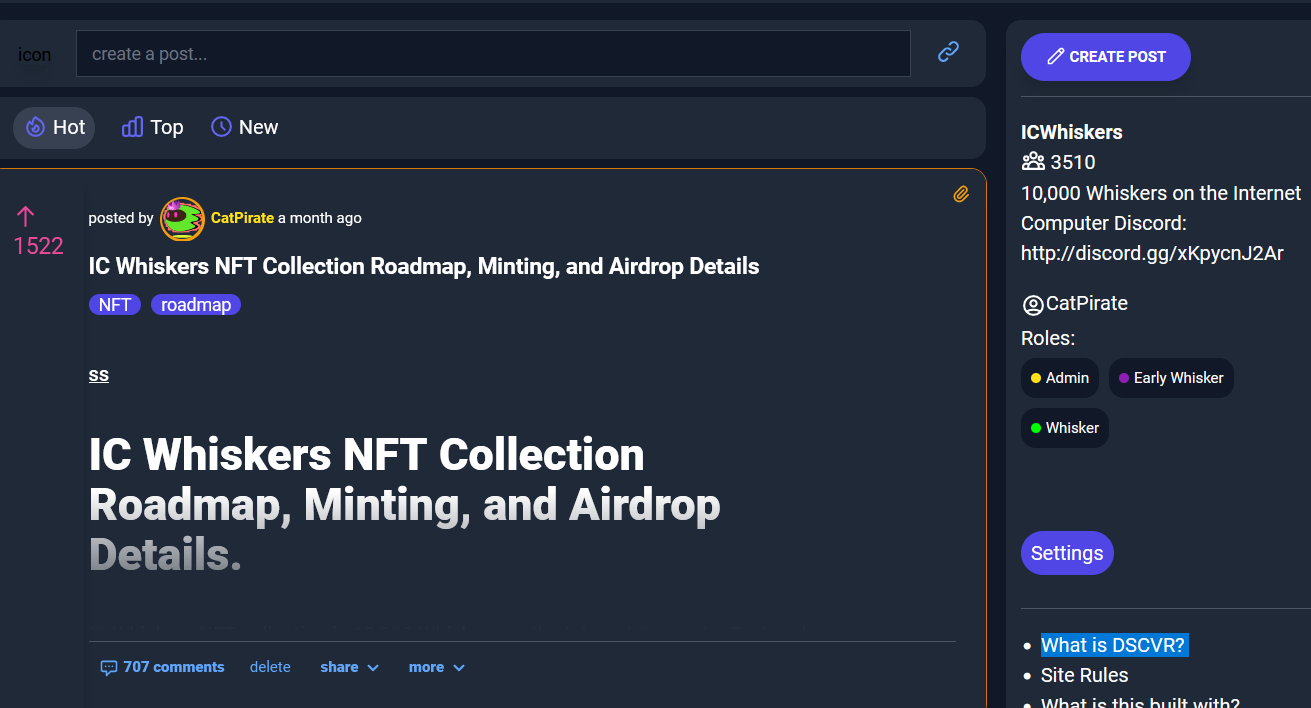Expand the share dropdown
Image resolution: width=1311 pixels, height=708 pixels.
[x=350, y=667]
